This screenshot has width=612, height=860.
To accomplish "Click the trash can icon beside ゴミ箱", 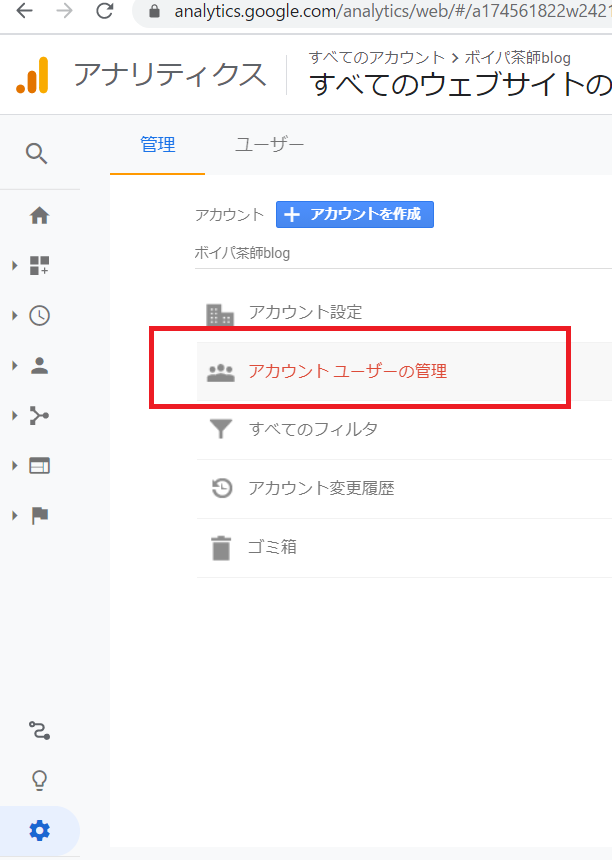I will (x=221, y=548).
